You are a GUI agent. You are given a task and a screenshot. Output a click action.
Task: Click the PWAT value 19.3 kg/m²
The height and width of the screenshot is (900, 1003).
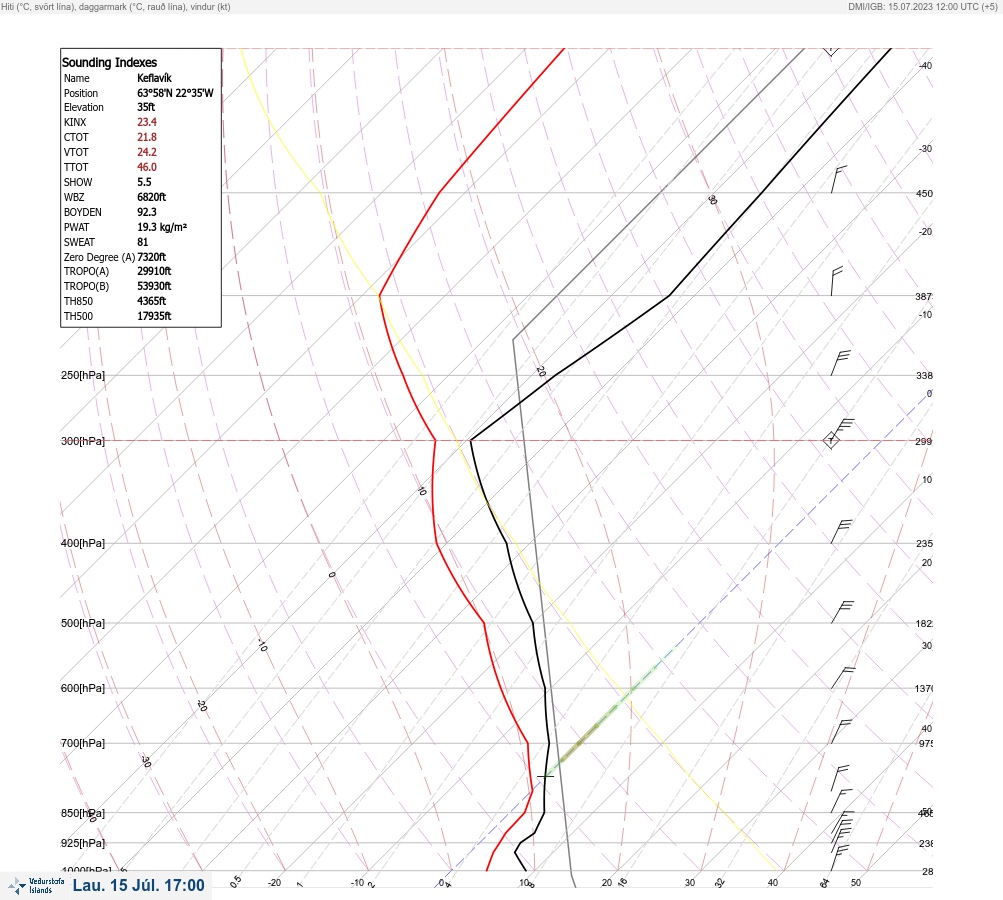162,227
